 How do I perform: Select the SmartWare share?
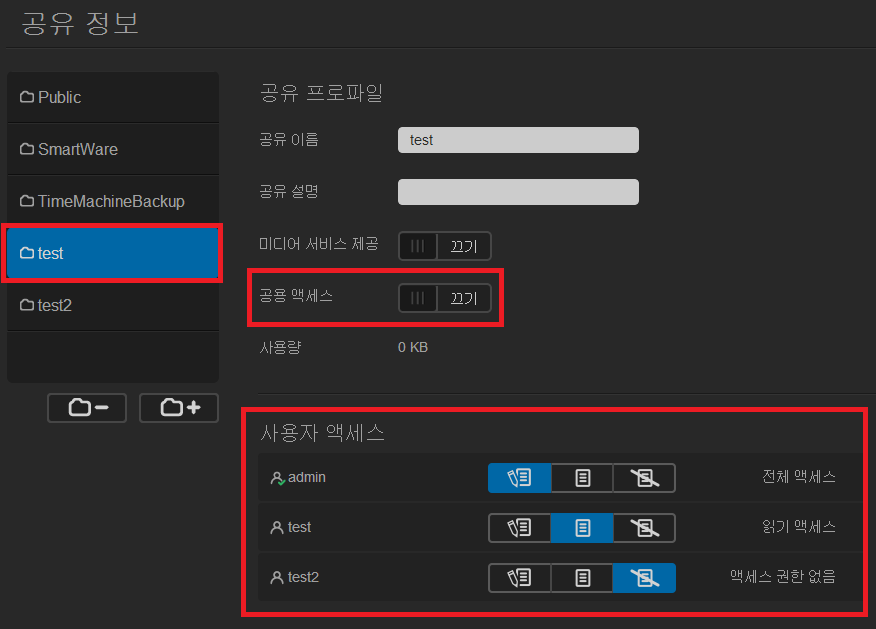pyautogui.click(x=112, y=149)
